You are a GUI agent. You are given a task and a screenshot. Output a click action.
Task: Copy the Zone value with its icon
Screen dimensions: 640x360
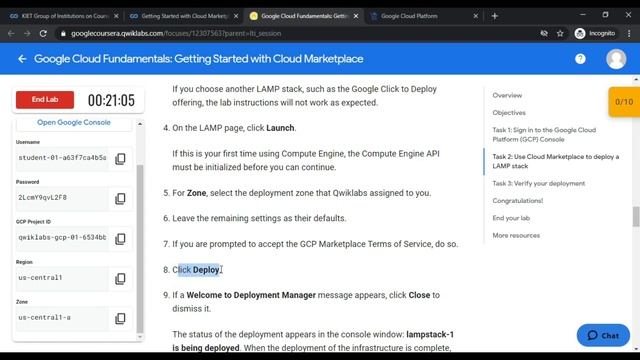click(x=120, y=318)
